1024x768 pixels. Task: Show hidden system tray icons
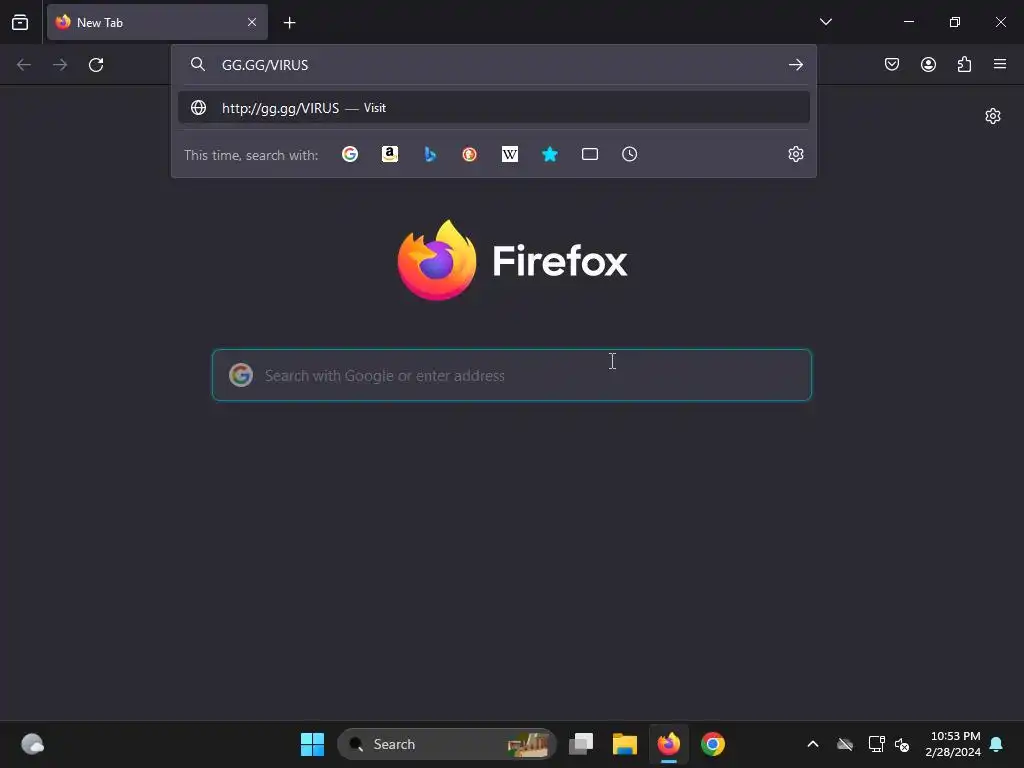point(813,744)
